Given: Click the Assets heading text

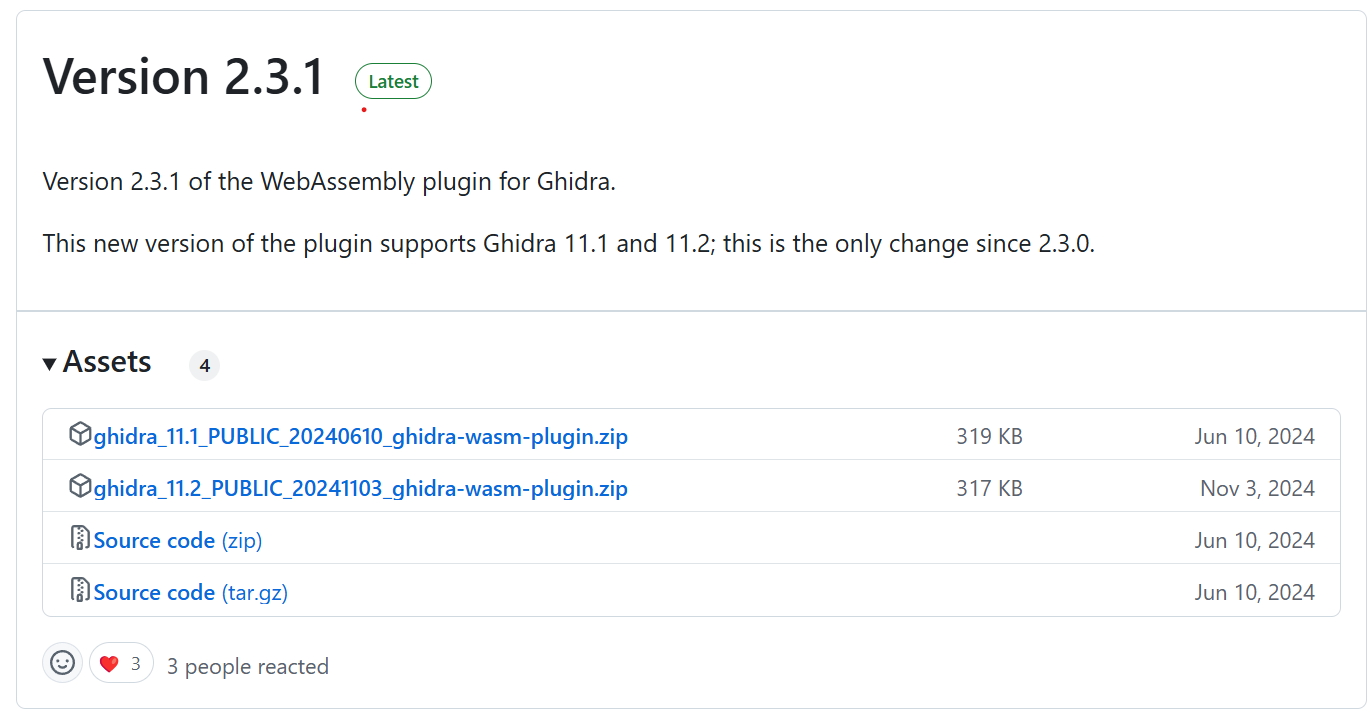Looking at the screenshot, I should click(x=107, y=362).
